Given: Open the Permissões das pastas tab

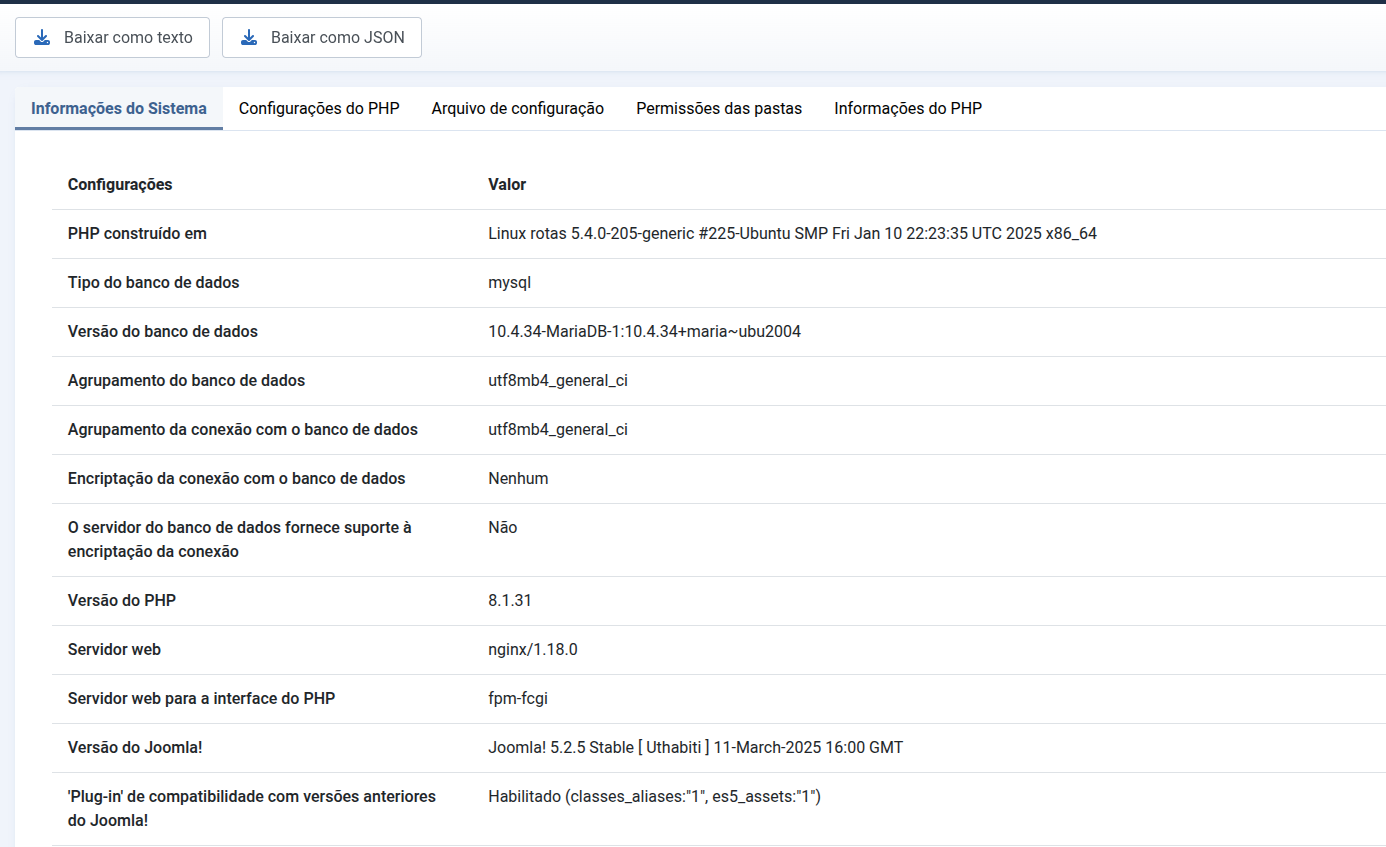Looking at the screenshot, I should tap(719, 109).
